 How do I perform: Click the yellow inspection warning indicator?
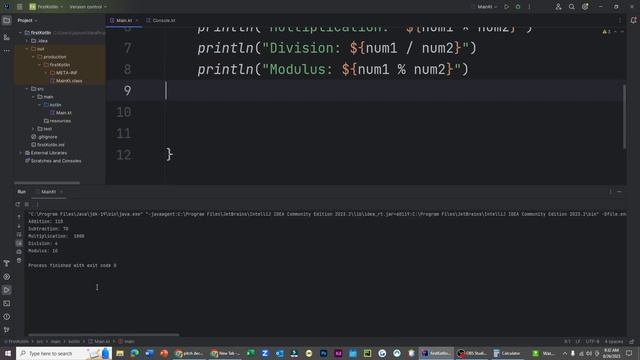click(607, 31)
